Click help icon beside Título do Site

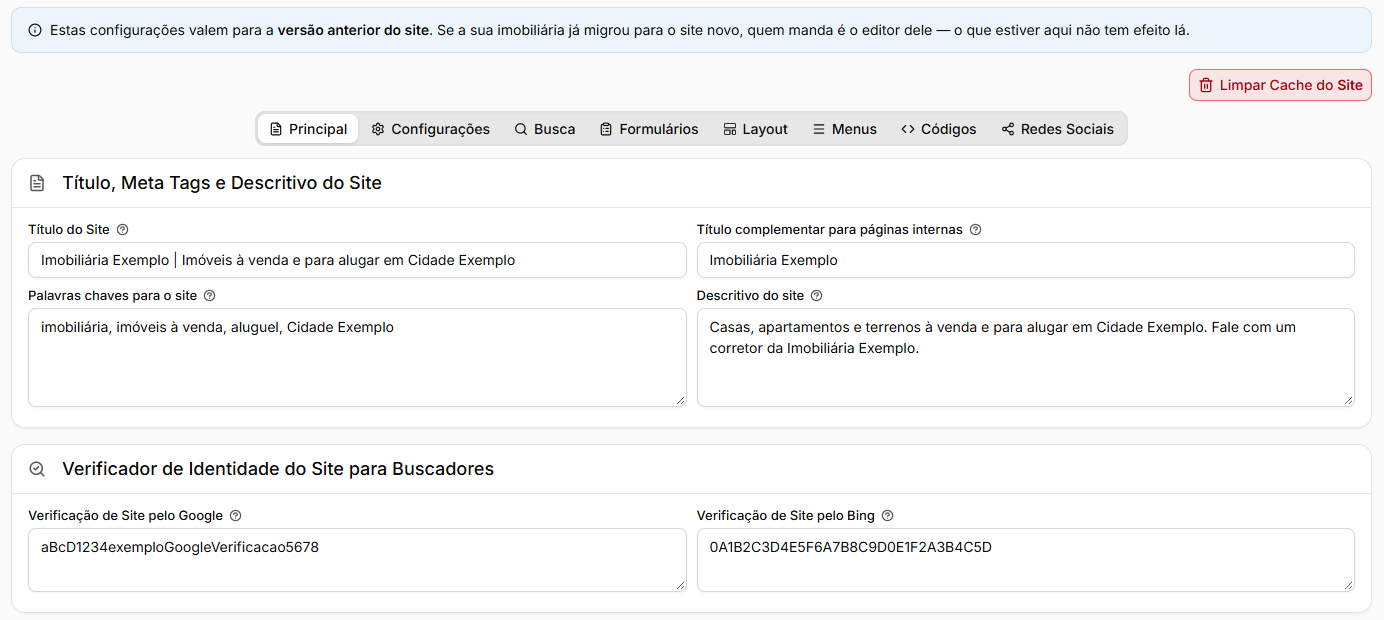tap(123, 230)
